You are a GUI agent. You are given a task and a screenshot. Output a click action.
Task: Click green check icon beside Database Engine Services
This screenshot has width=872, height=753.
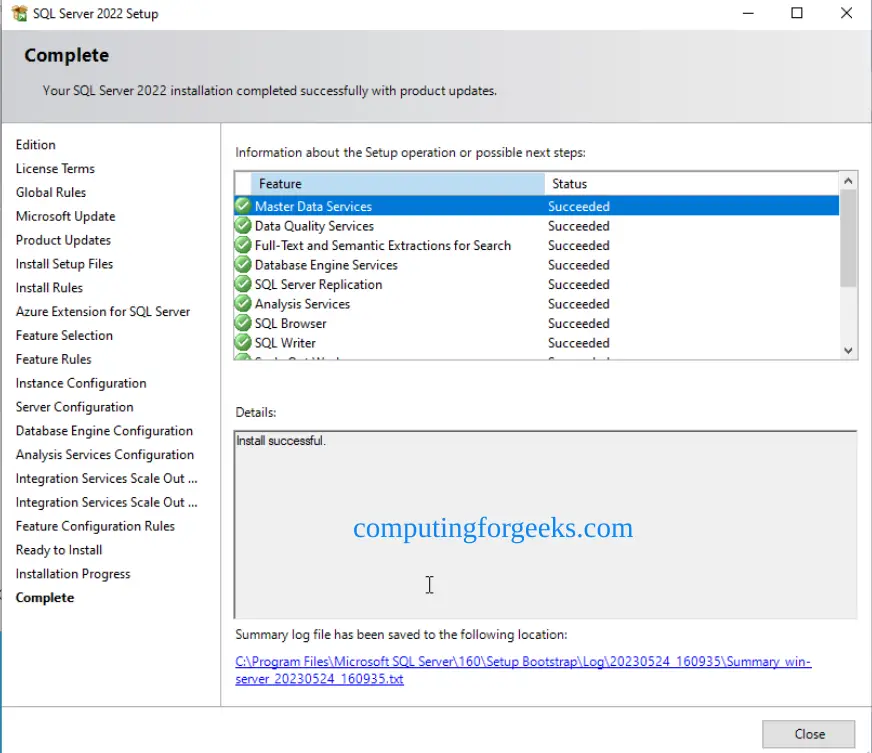click(242, 264)
